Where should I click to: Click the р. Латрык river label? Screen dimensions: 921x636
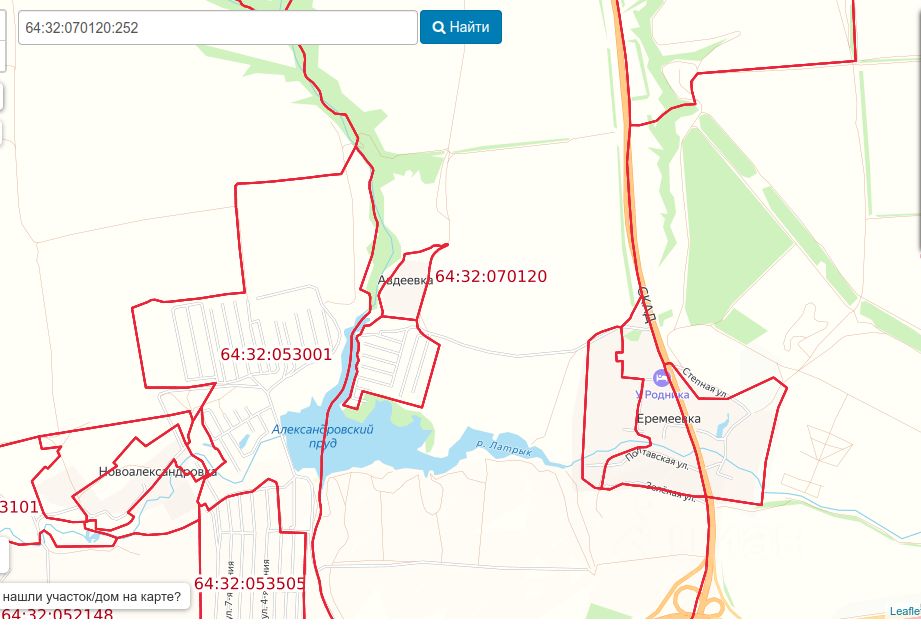(x=504, y=448)
